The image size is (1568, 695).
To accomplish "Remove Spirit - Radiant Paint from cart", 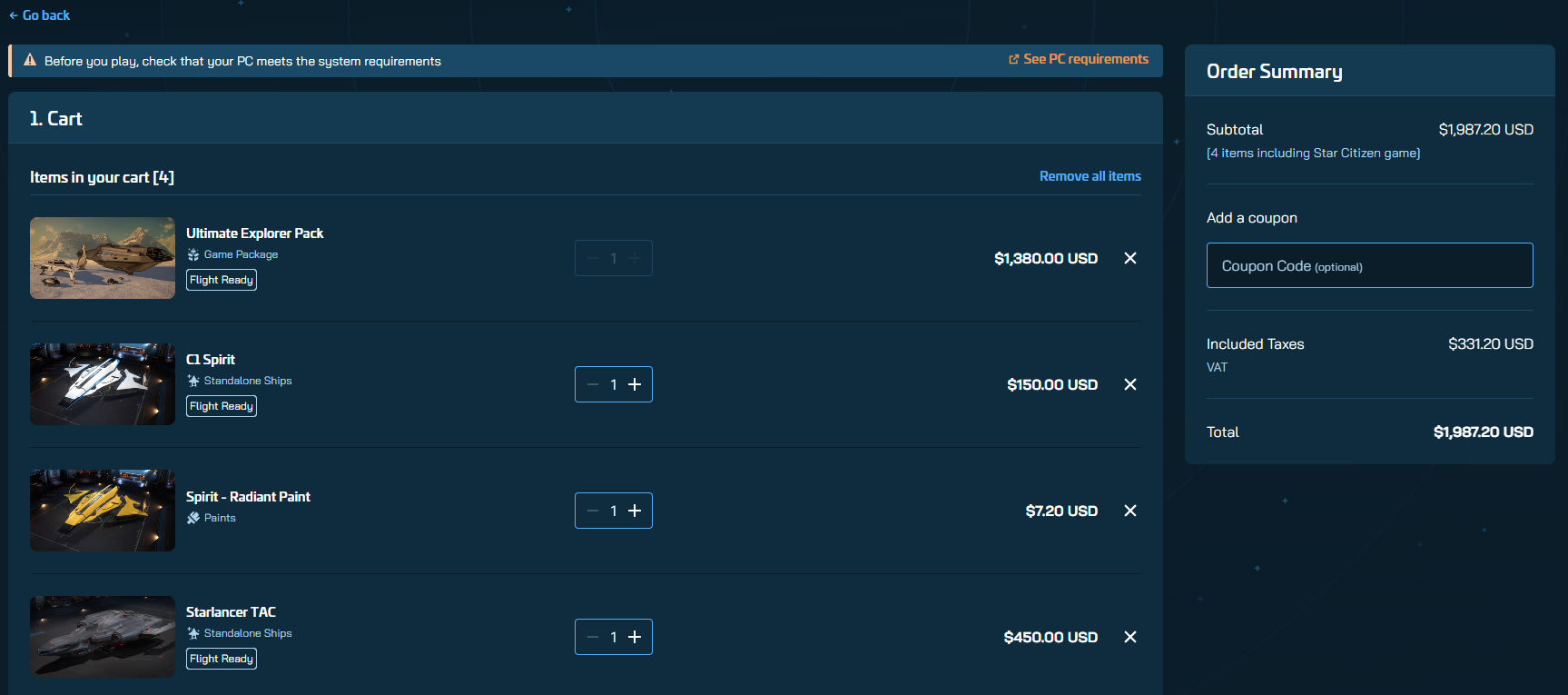I will 1130,511.
